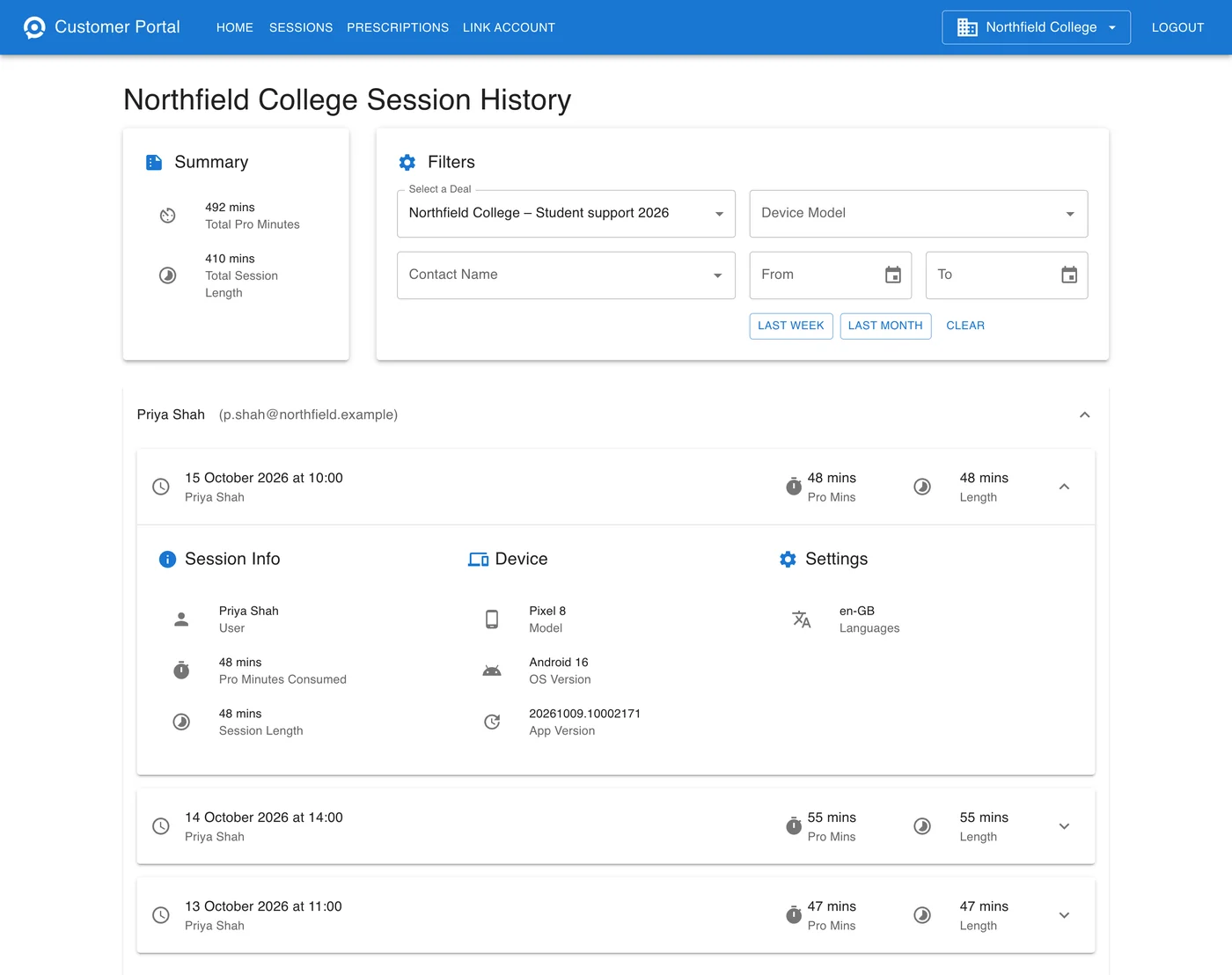Click the 14 October 2026 at 14:00 text
The width and height of the screenshot is (1232, 975).
tap(264, 817)
